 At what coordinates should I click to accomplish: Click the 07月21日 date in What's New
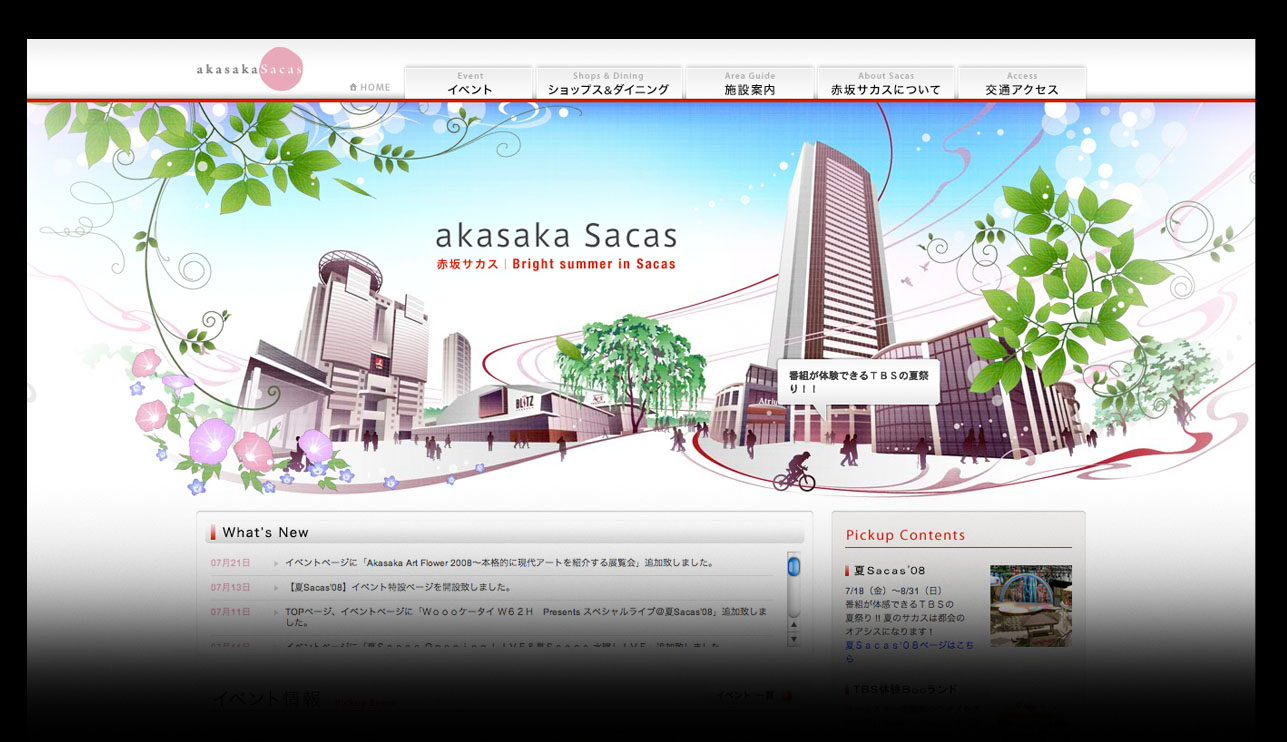click(x=231, y=563)
